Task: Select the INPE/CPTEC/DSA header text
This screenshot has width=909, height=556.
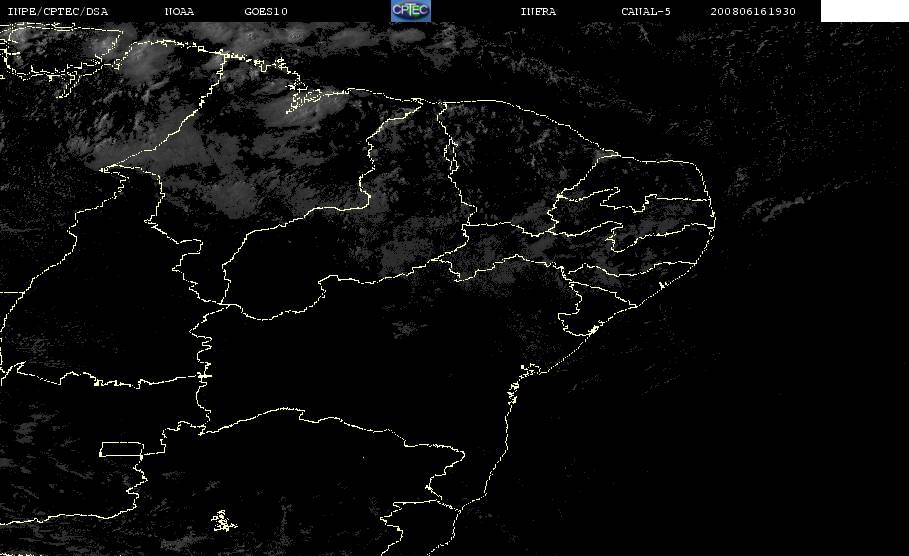Action: [57, 12]
